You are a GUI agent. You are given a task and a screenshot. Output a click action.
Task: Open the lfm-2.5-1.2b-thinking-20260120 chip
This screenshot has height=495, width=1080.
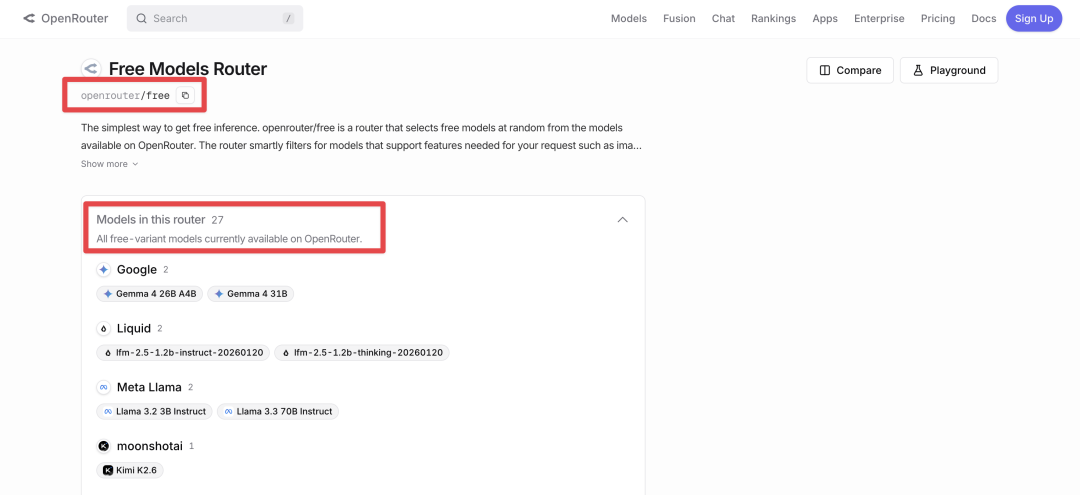point(362,352)
